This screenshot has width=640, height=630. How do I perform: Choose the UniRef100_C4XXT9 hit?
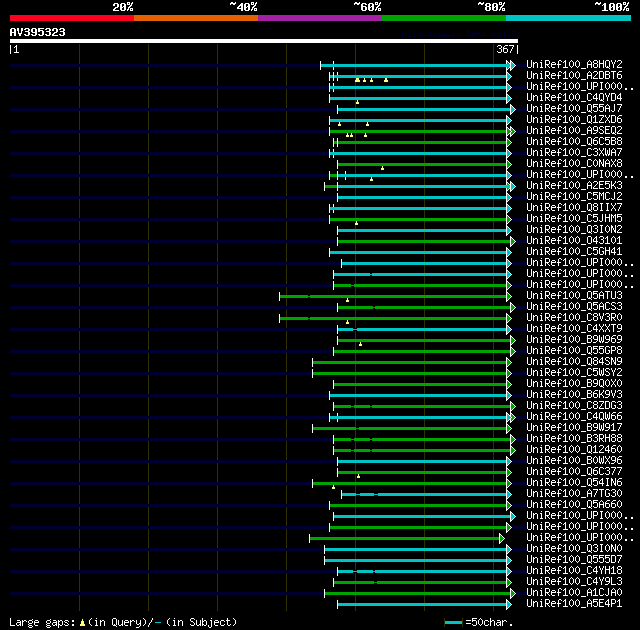point(574,328)
